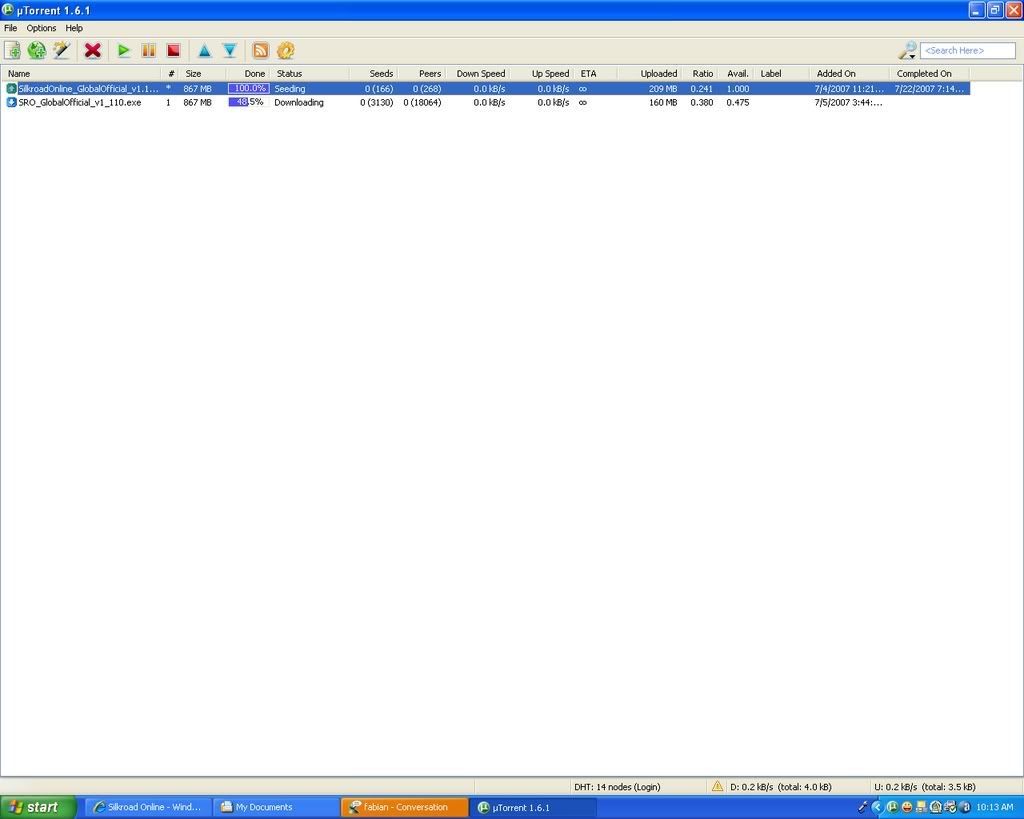Click the yellow warning triangle in status bar

717,786
